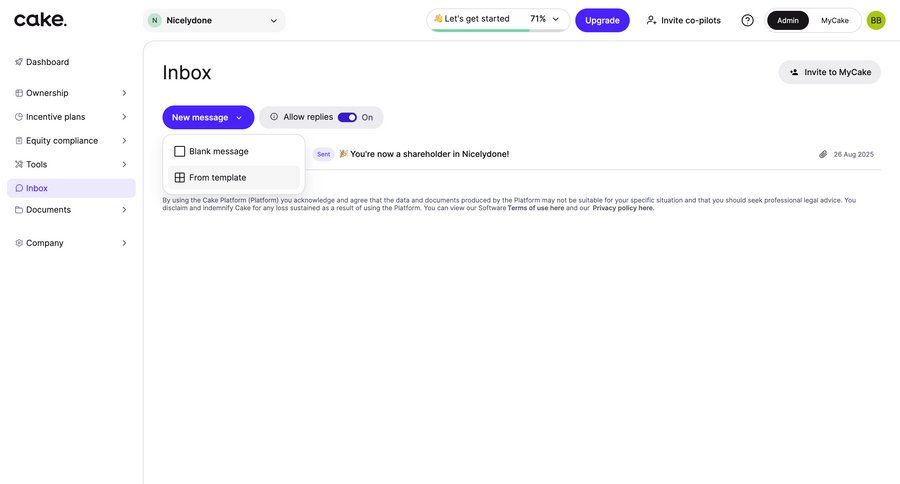Expand the Let's get started progress panel
900x484 pixels.
pyautogui.click(x=556, y=19)
